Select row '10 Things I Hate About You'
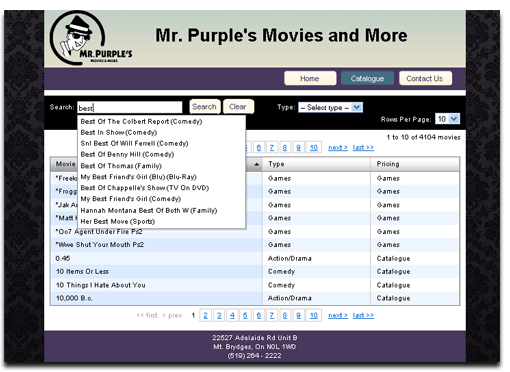Image resolution: width=510 pixels, height=372 pixels. [255, 285]
